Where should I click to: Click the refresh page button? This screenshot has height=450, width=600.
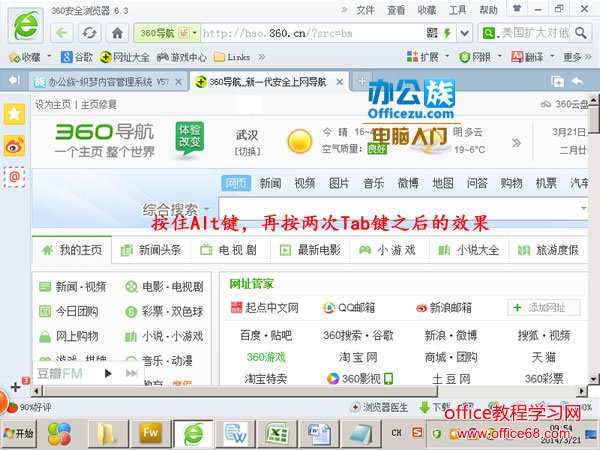(90, 33)
